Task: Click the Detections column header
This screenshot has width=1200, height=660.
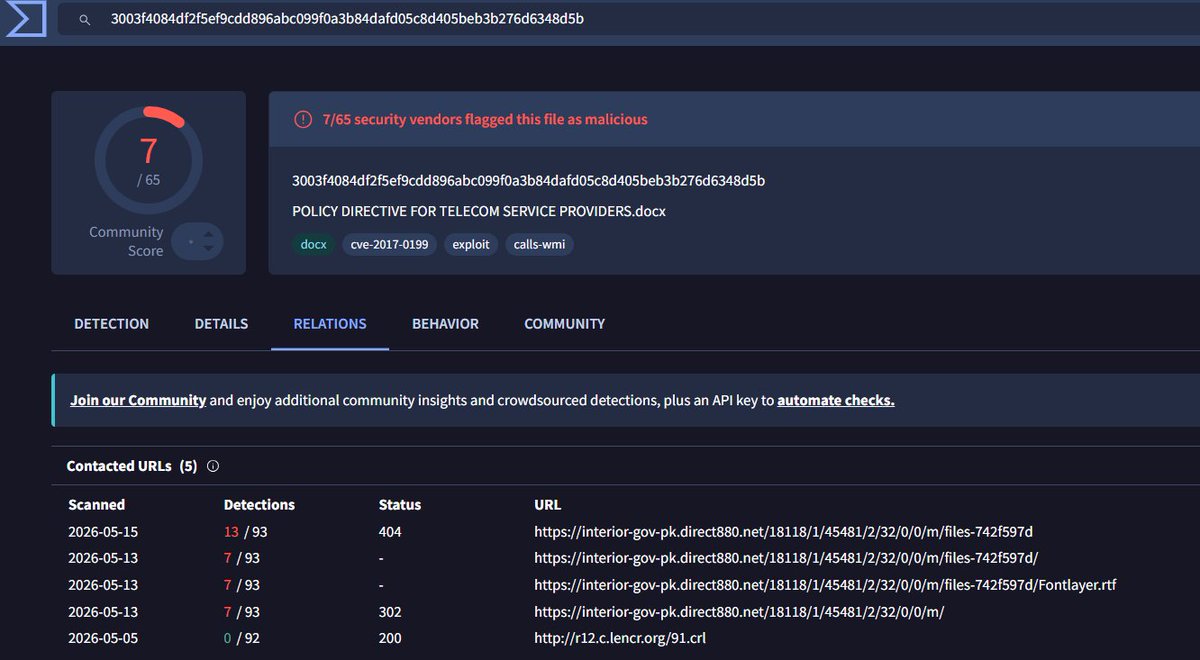Action: (x=259, y=505)
